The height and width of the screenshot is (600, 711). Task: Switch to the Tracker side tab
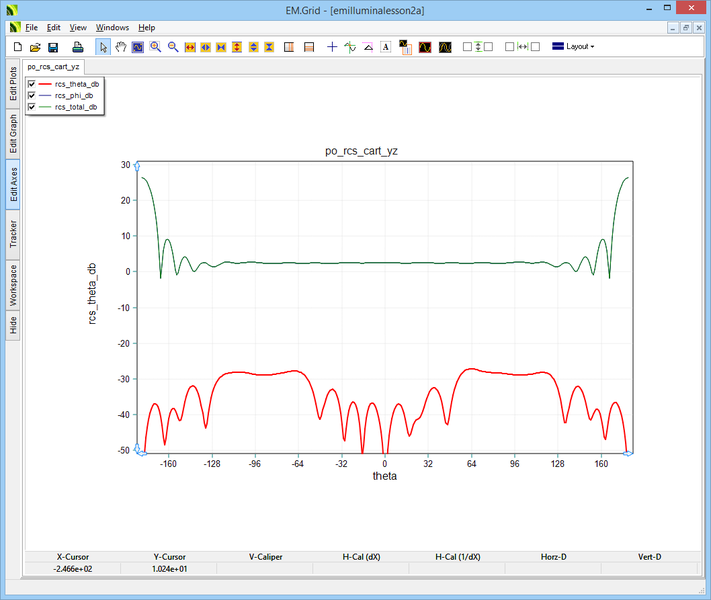[x=12, y=235]
